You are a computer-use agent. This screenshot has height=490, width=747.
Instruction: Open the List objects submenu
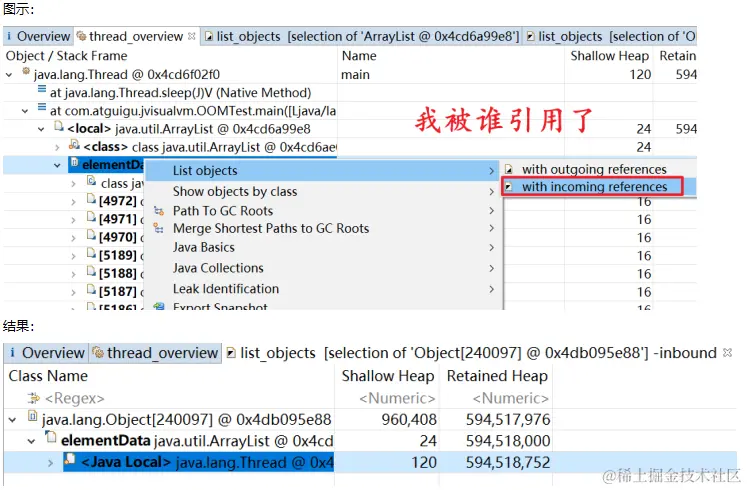323,170
